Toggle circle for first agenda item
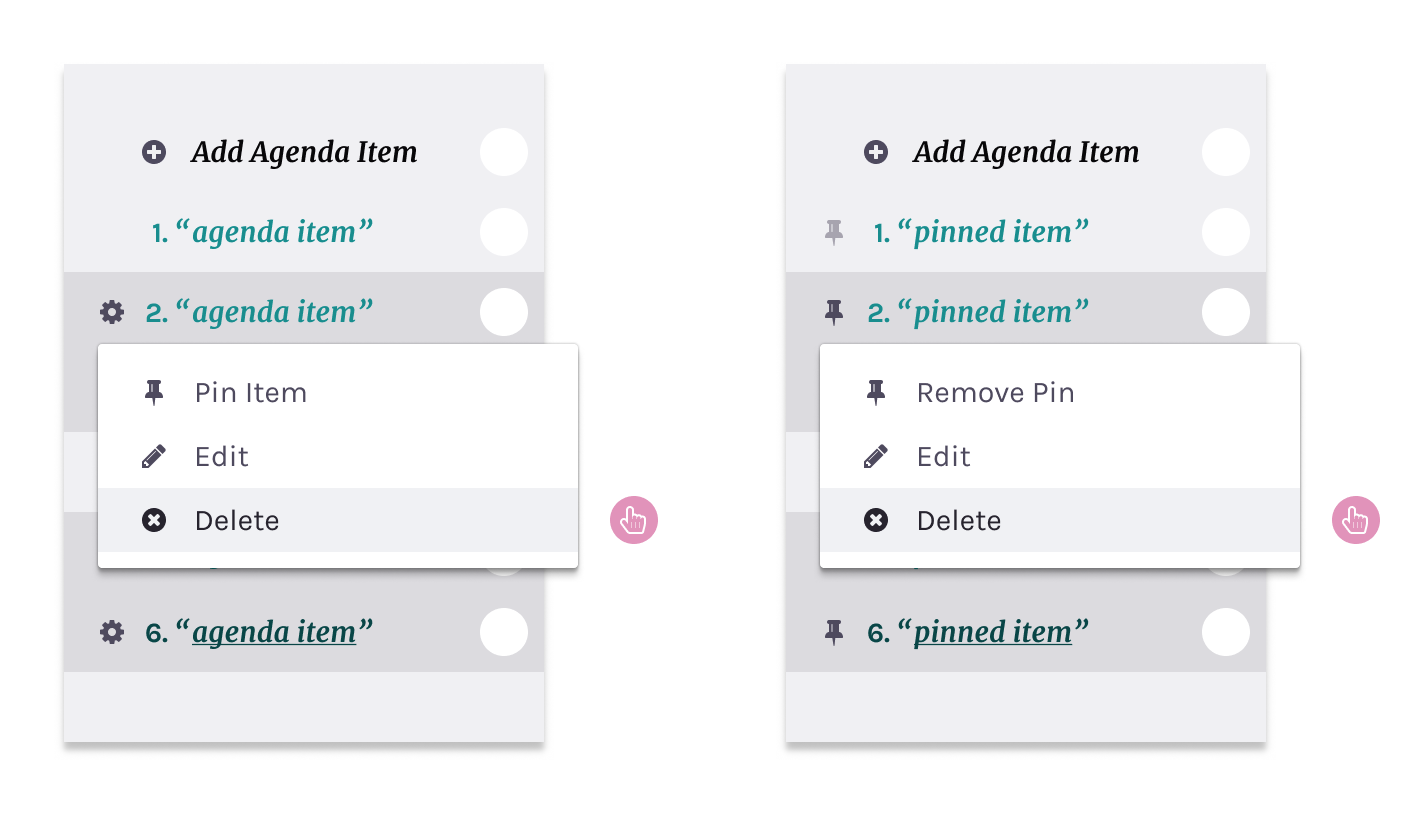This screenshot has height=824, width=1428. coord(504,232)
